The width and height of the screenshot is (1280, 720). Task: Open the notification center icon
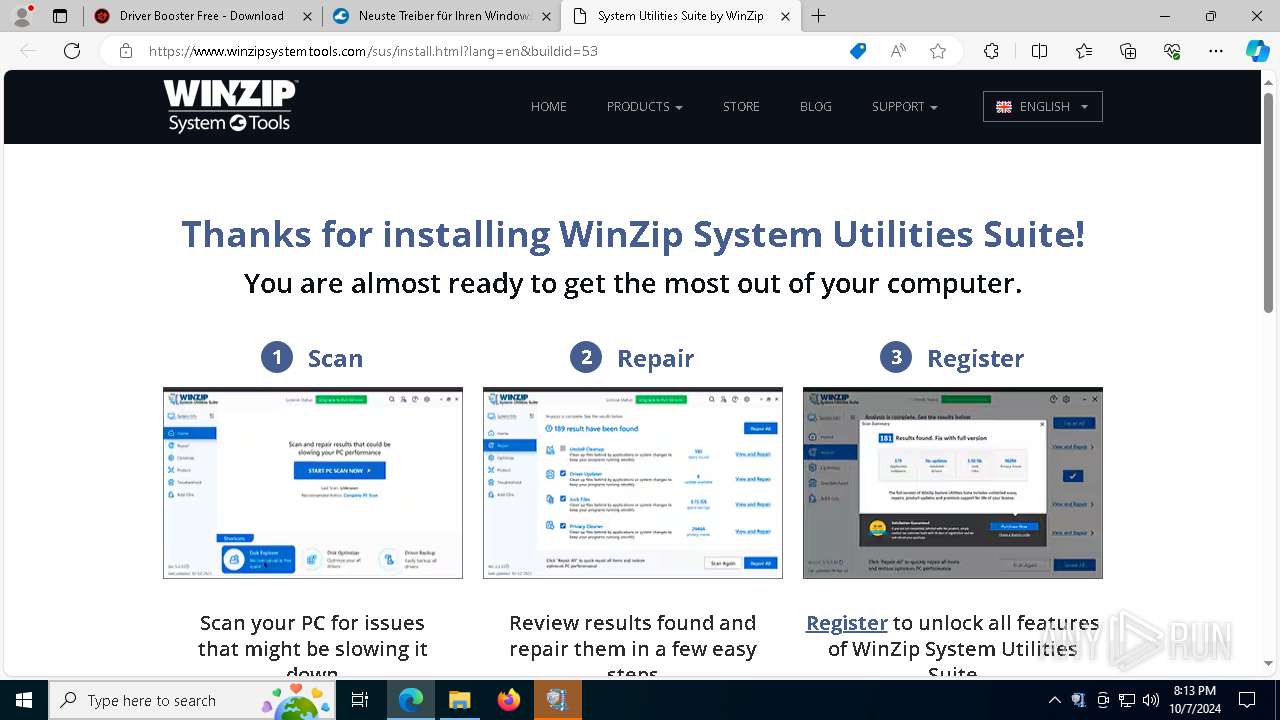click(1247, 700)
